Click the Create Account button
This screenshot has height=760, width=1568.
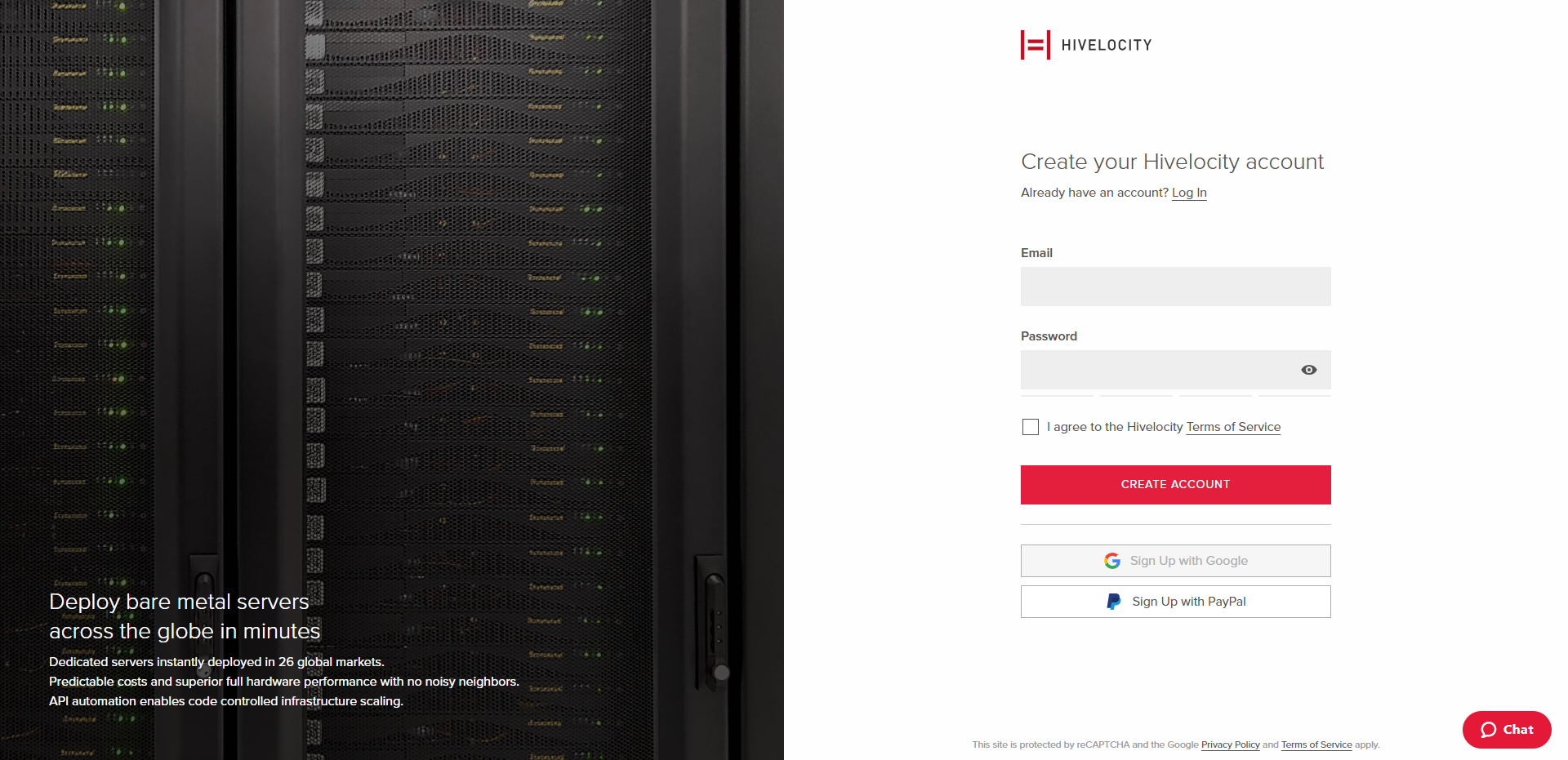pyautogui.click(x=1176, y=485)
